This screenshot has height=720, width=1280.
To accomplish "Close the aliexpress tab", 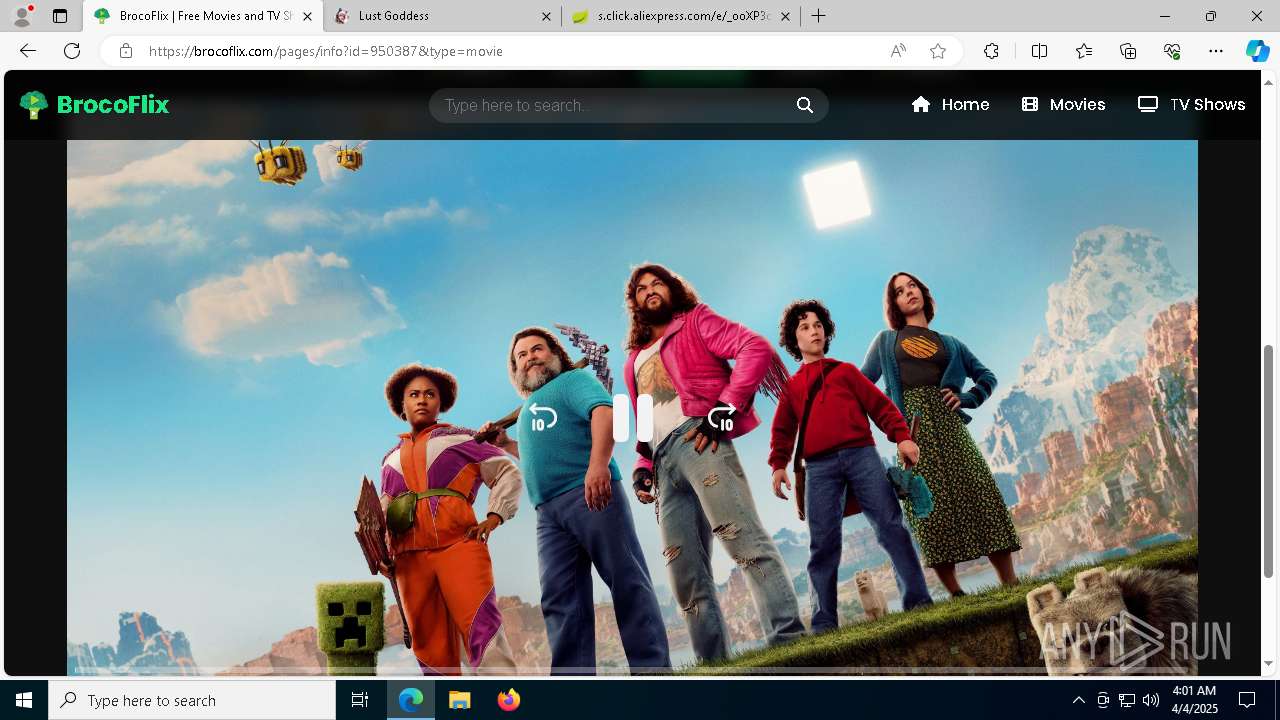I will [785, 16].
